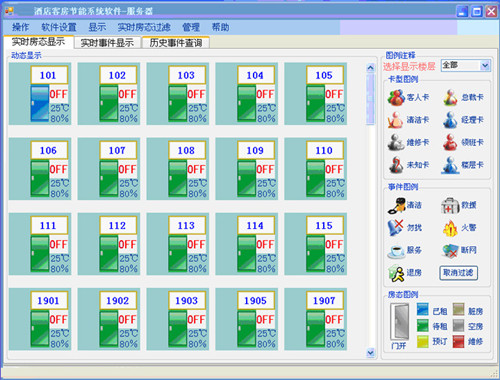The width and height of the screenshot is (500, 380).
Task: Click the room list scrollbar thumb
Action: [x=370, y=99]
